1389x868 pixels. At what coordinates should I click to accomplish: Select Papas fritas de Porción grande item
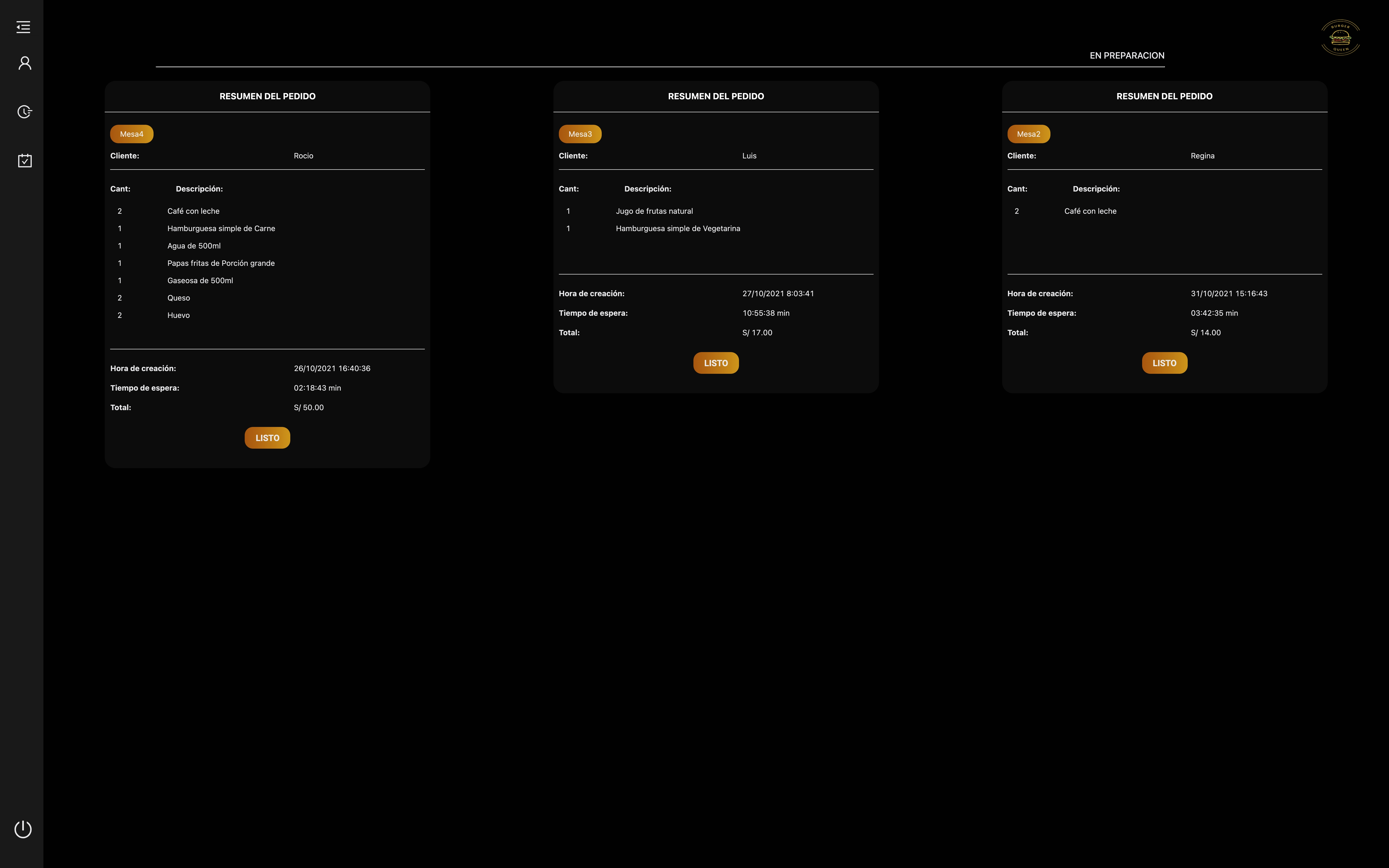coord(221,263)
